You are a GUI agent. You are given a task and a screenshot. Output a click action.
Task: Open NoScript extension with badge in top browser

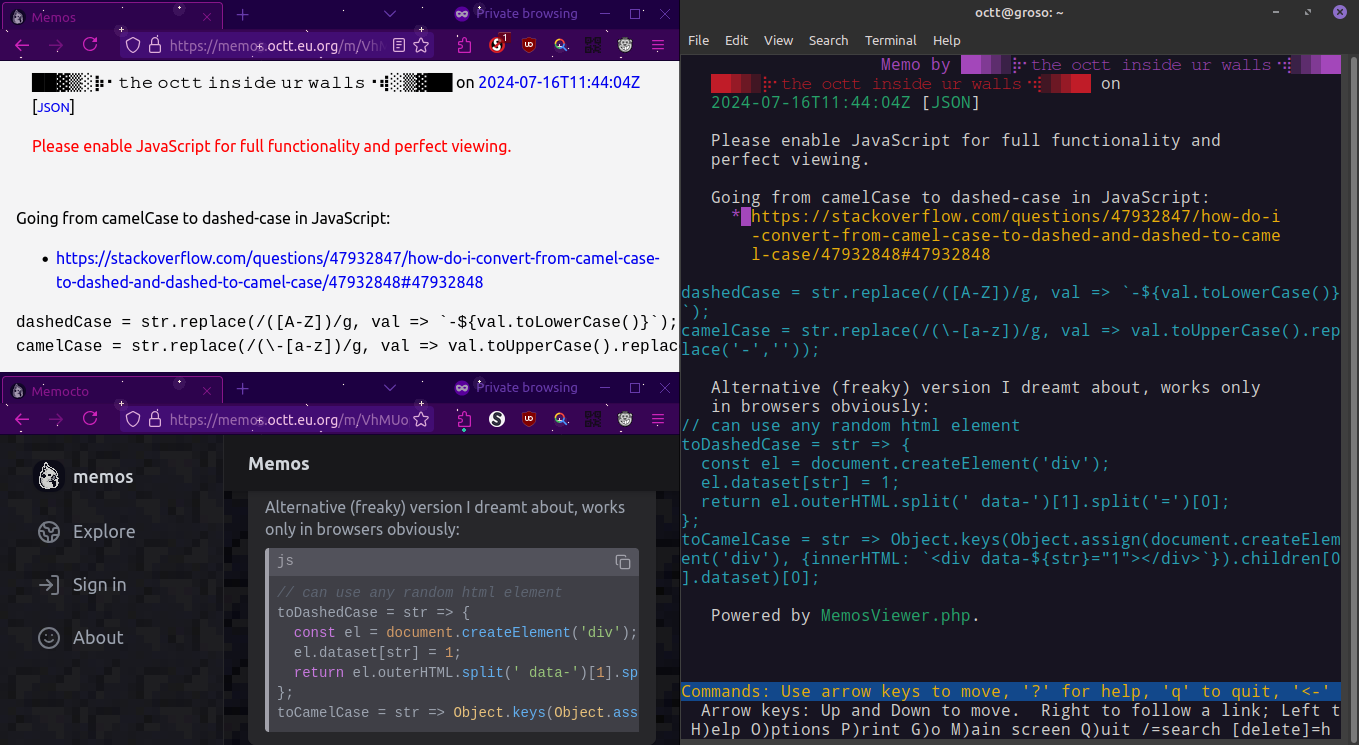(497, 44)
